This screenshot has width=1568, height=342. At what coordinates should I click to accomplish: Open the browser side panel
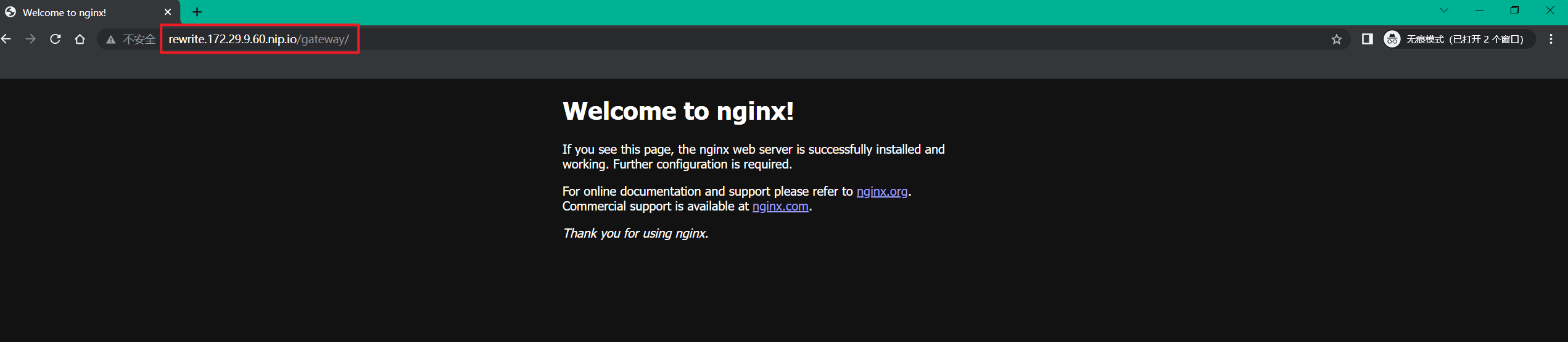click(1367, 40)
